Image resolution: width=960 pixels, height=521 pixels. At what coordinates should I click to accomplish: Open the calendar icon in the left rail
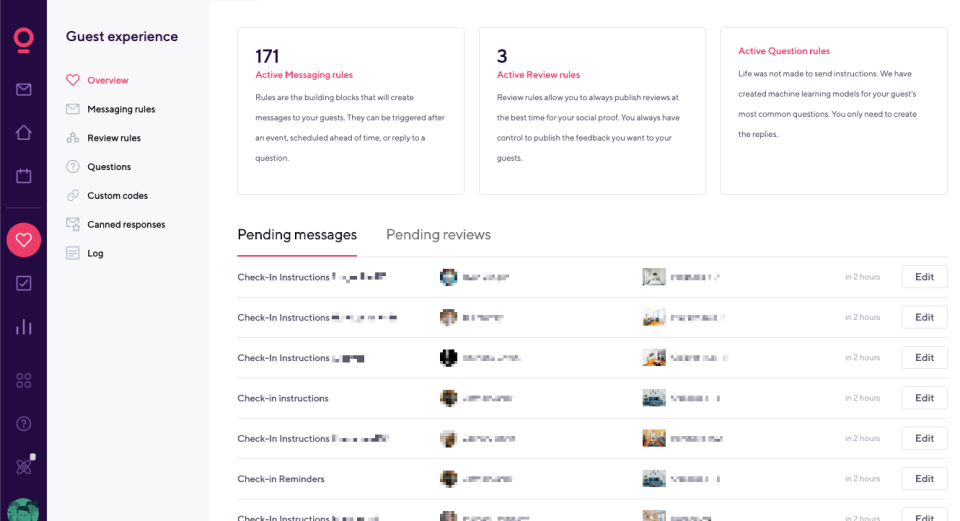click(23, 176)
